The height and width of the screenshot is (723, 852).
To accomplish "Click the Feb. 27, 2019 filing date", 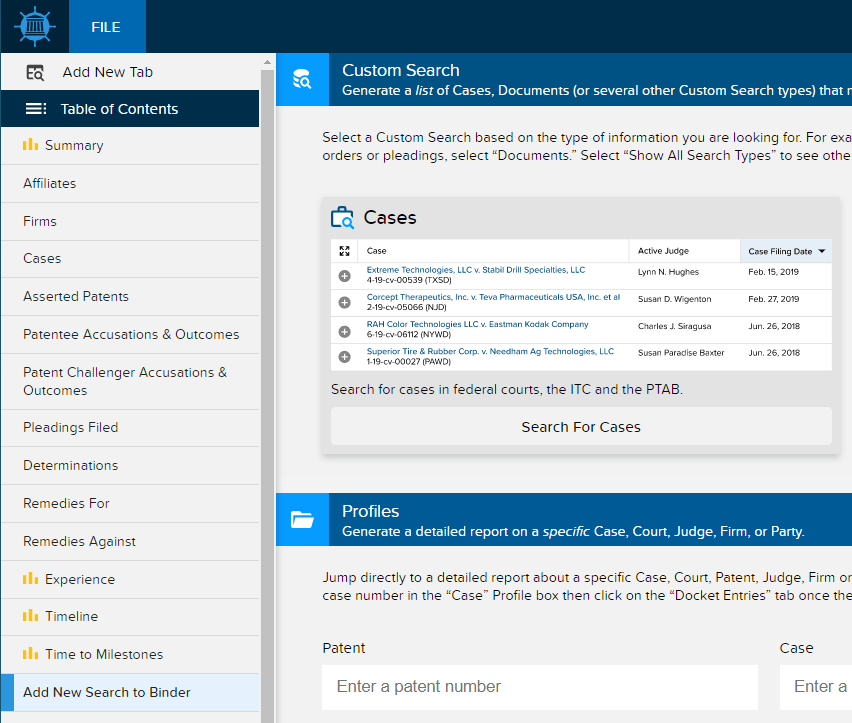I will (773, 299).
